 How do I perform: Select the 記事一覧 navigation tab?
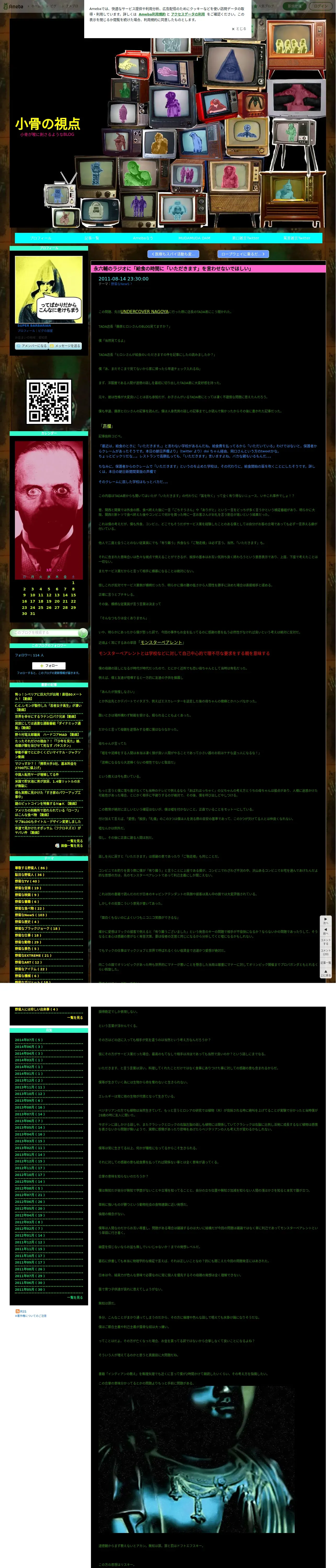pos(92,238)
